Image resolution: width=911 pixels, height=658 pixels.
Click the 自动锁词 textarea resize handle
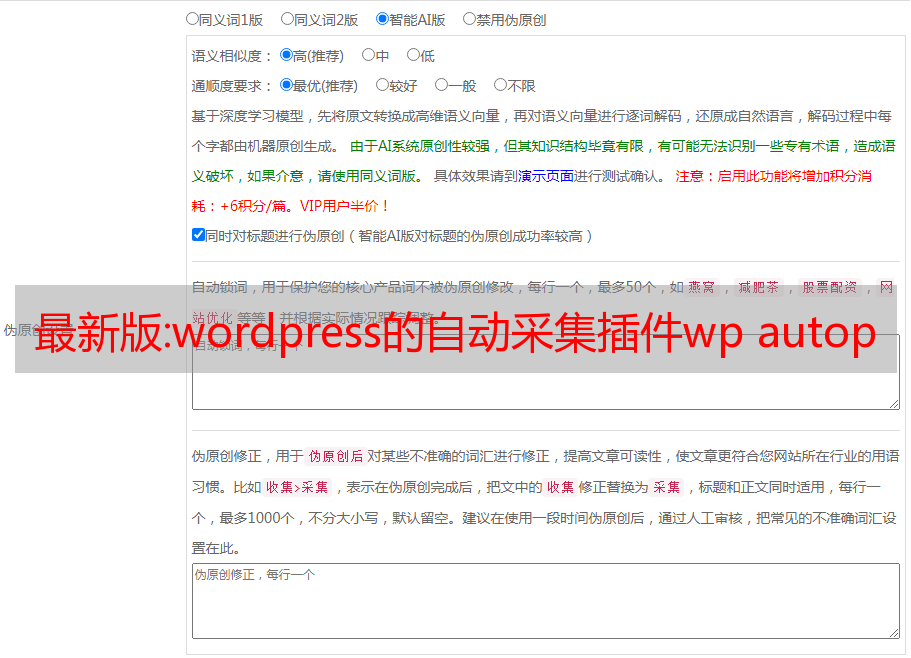pyautogui.click(x=894, y=404)
